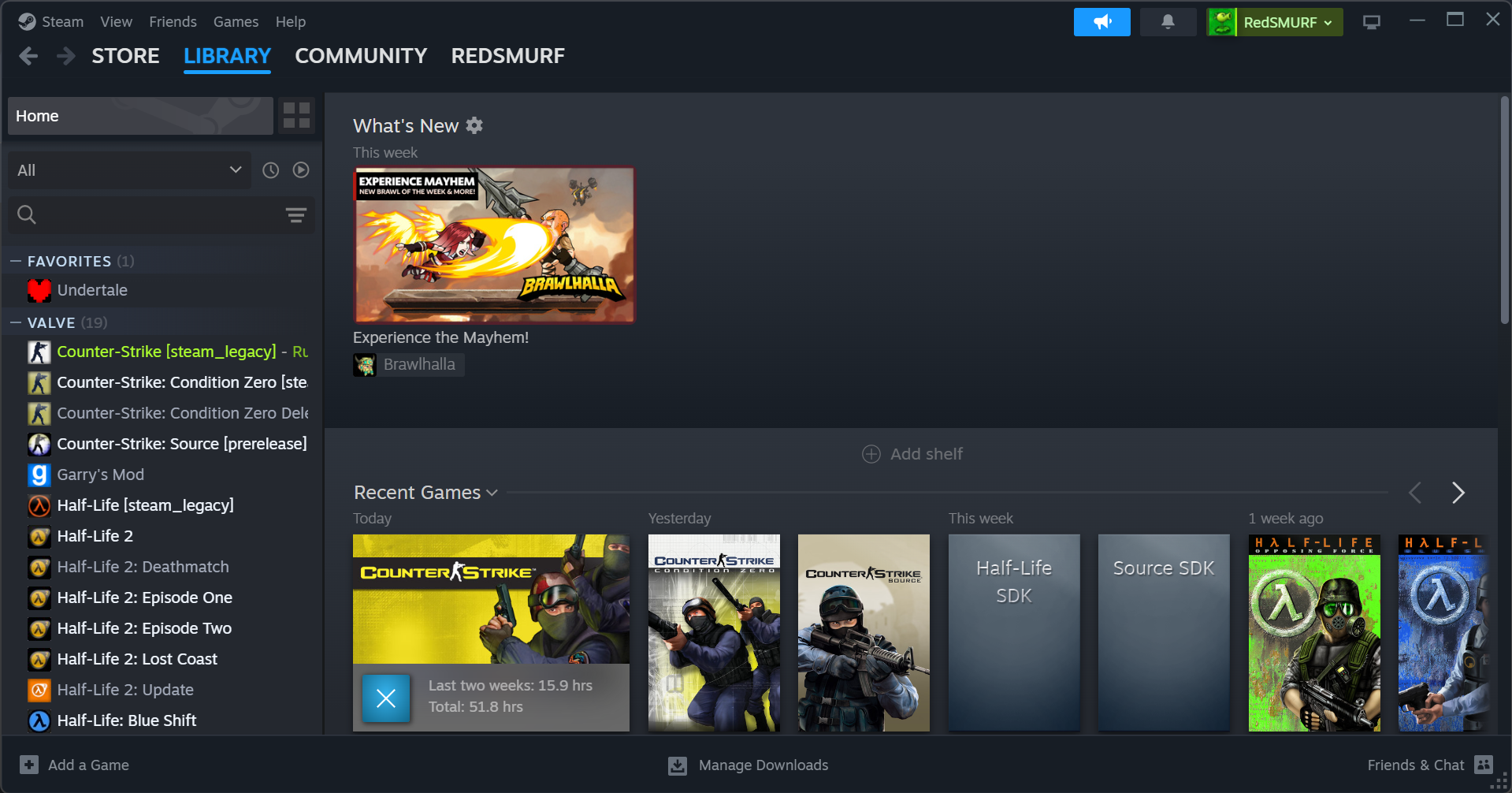This screenshot has width=1512, height=793.
Task: Select Garry's Mod in the library list
Action: [x=100, y=475]
